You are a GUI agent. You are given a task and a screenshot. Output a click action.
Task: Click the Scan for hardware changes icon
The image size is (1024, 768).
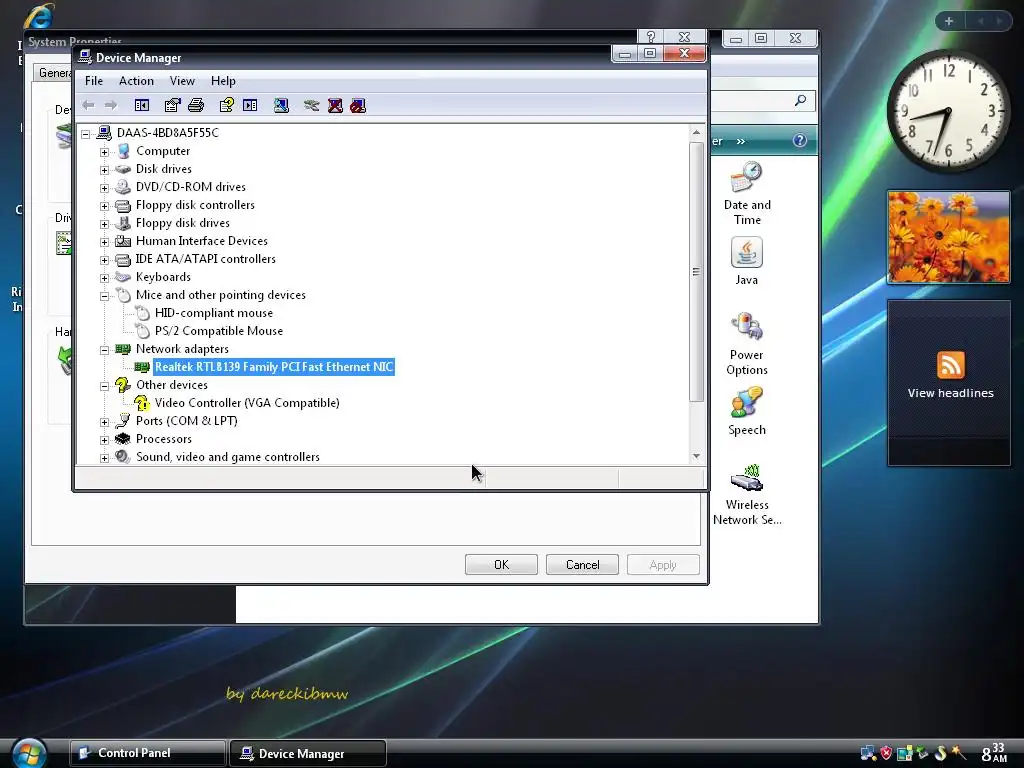(x=281, y=105)
